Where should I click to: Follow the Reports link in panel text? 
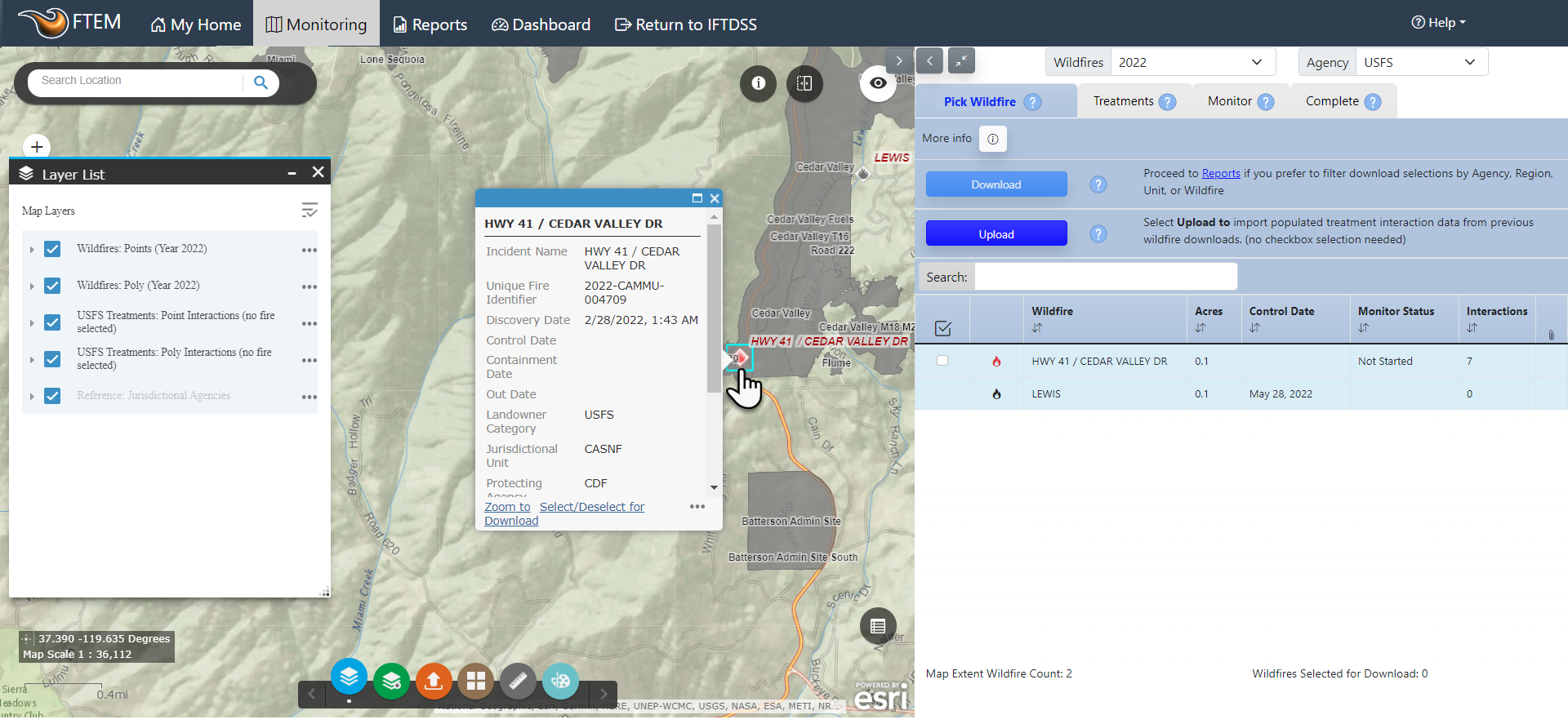(x=1221, y=173)
